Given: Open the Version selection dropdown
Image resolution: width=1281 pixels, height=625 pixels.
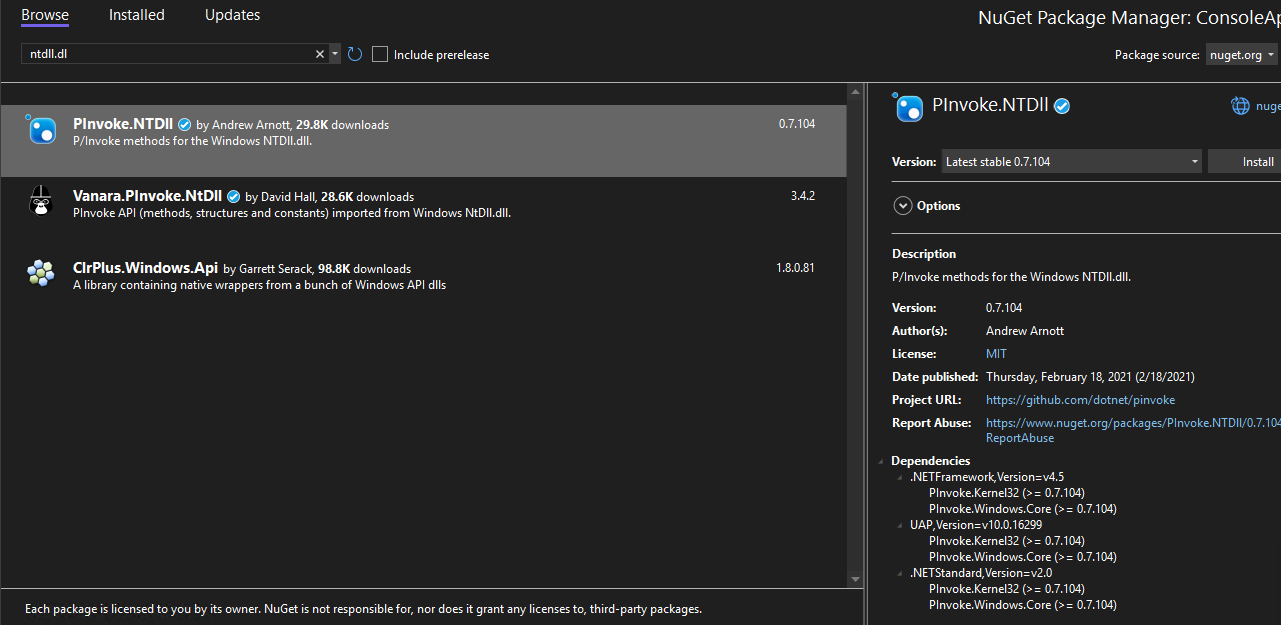Looking at the screenshot, I should pos(1072,161).
